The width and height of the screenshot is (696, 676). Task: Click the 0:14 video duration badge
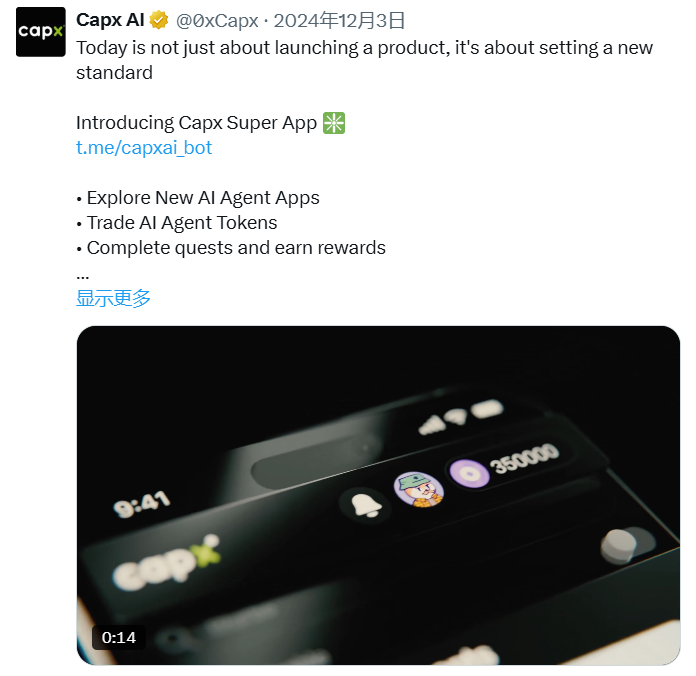pyautogui.click(x=118, y=637)
